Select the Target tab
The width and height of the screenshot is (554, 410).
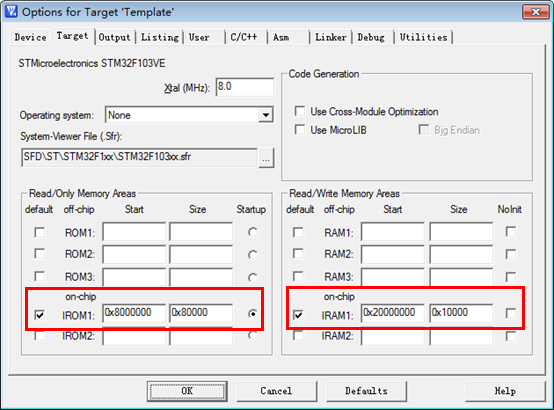click(72, 36)
